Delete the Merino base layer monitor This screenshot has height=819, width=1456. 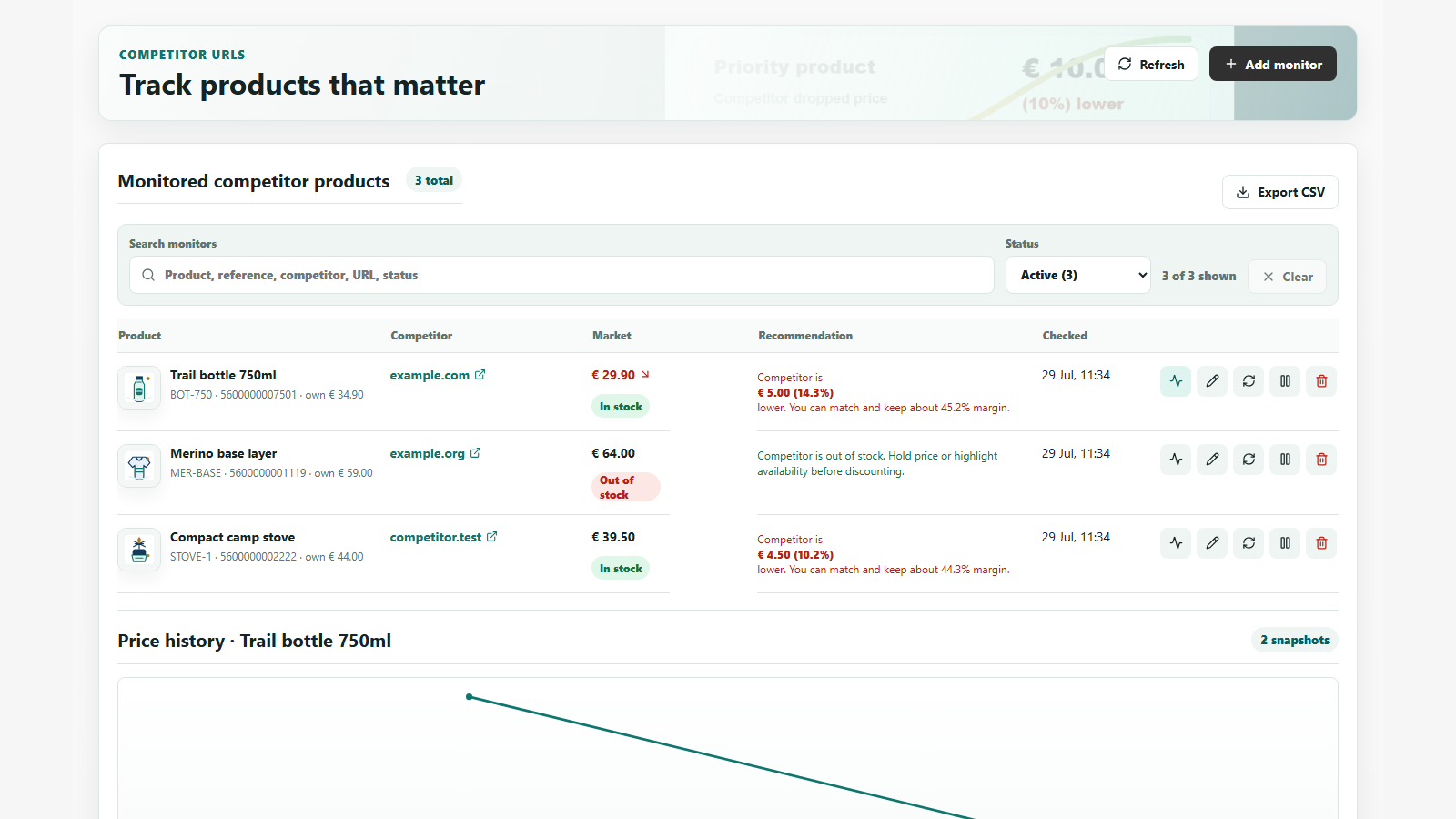pos(1321,460)
